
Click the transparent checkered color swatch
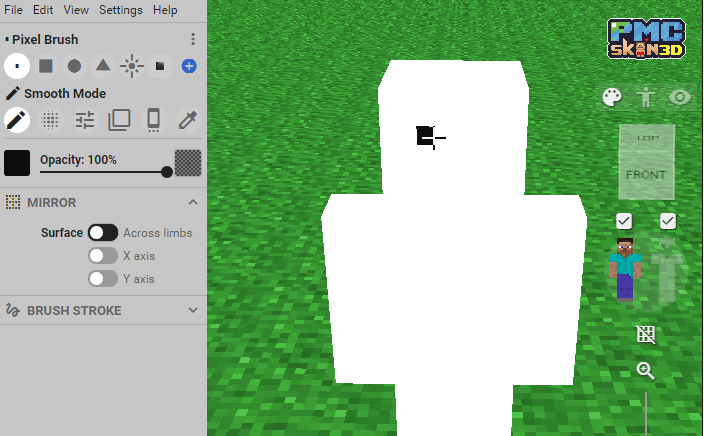click(x=188, y=163)
